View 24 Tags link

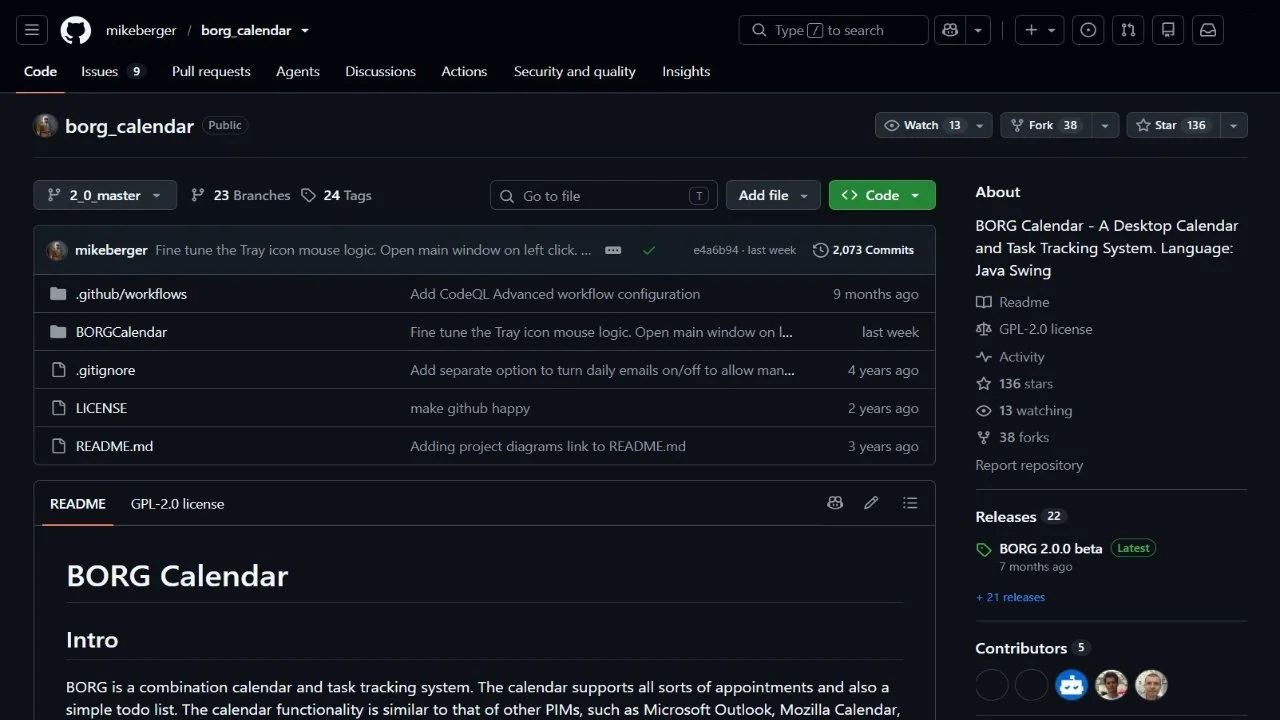(336, 195)
